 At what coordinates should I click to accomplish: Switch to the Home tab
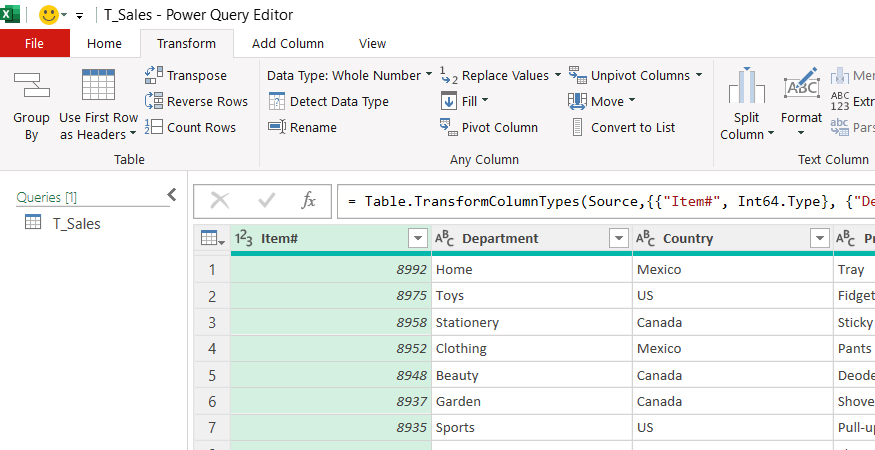pyautogui.click(x=104, y=44)
